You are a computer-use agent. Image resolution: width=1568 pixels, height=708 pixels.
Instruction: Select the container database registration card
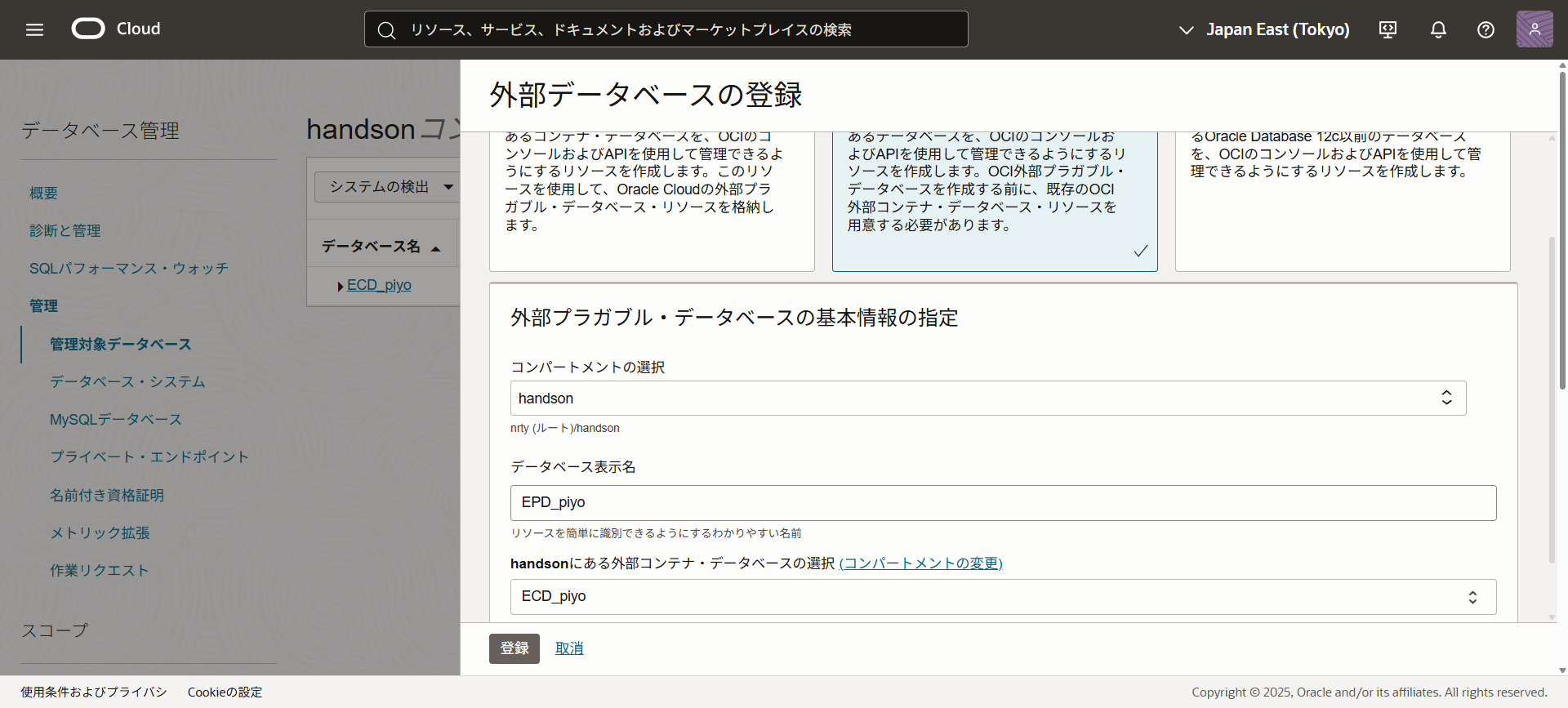[x=652, y=201]
